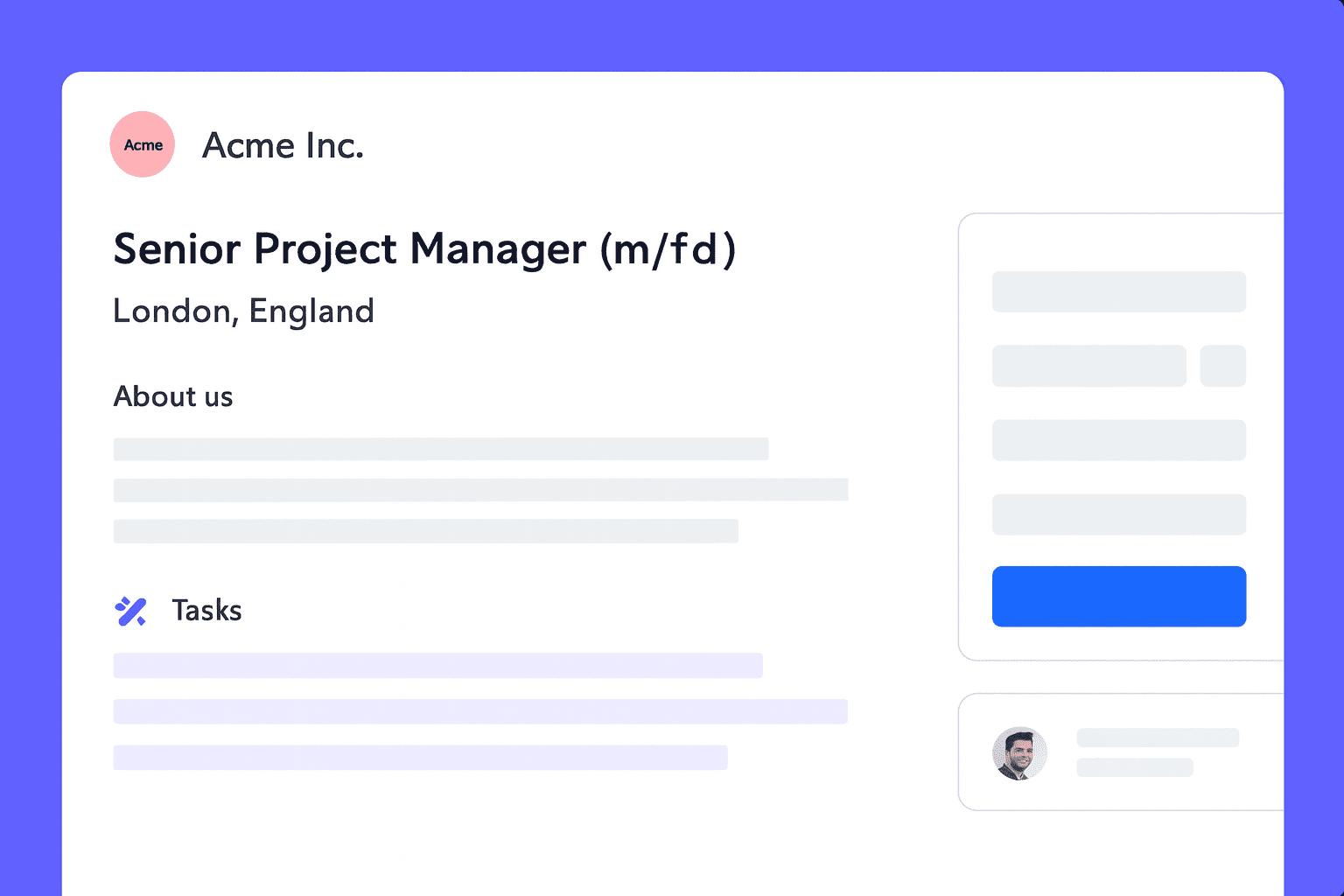Image resolution: width=1344 pixels, height=896 pixels.
Task: Click the shorter subtitle line under the recruiter name
Action: point(1134,767)
